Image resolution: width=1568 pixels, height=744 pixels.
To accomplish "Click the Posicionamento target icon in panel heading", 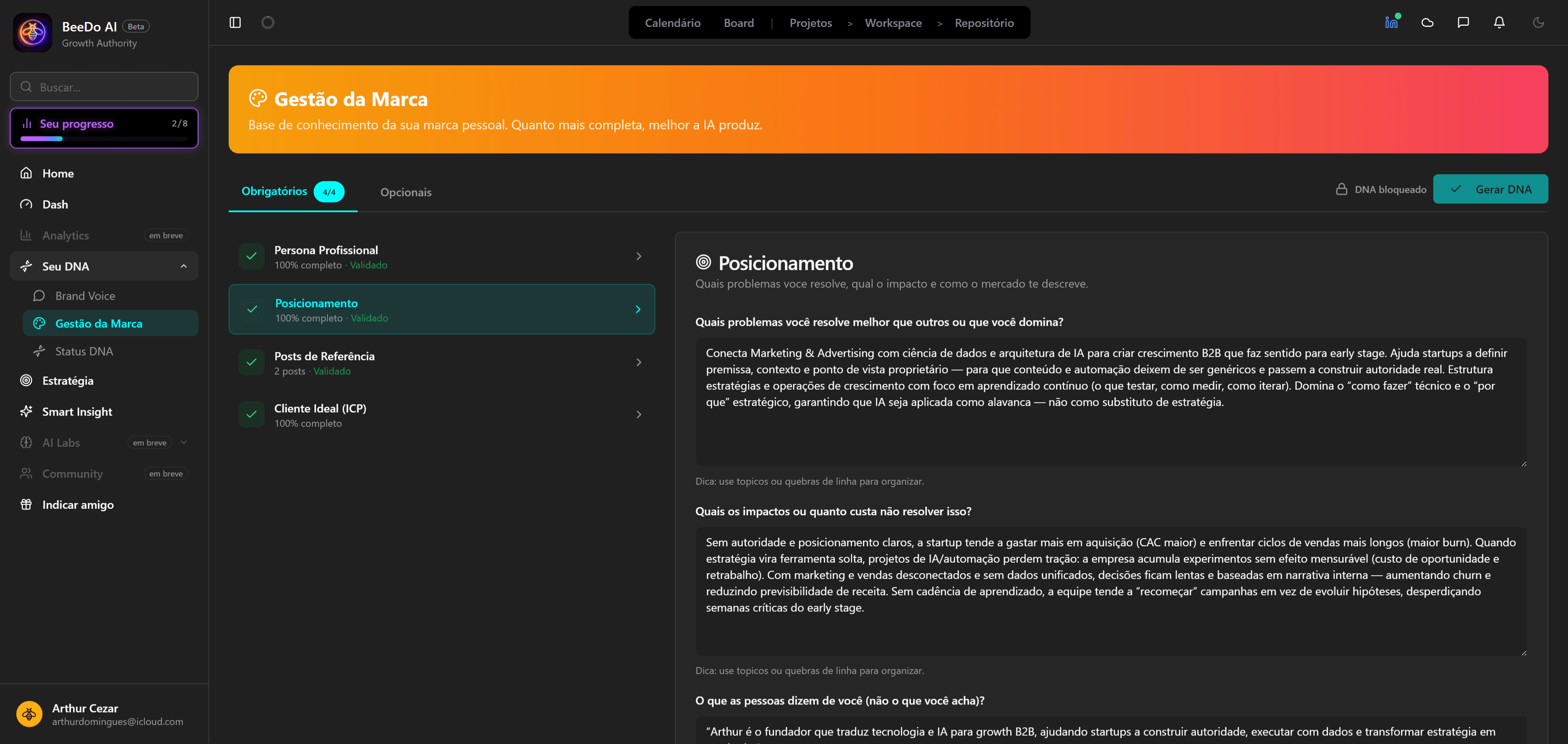I will tap(703, 262).
